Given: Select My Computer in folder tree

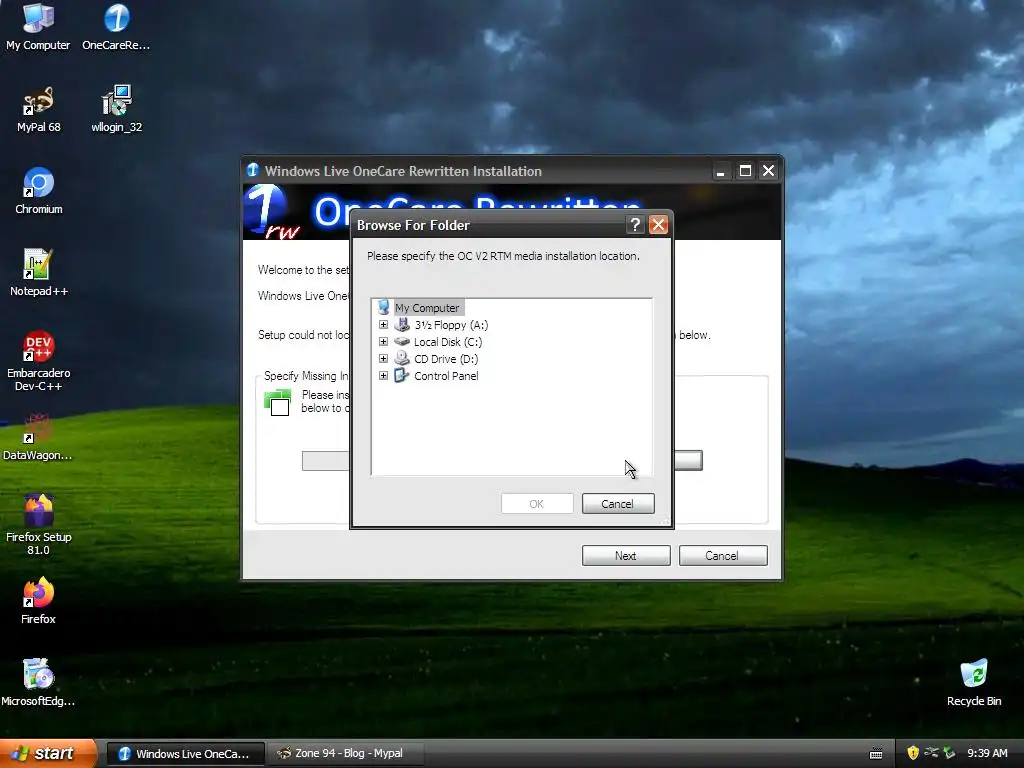Looking at the screenshot, I should coord(427,308).
